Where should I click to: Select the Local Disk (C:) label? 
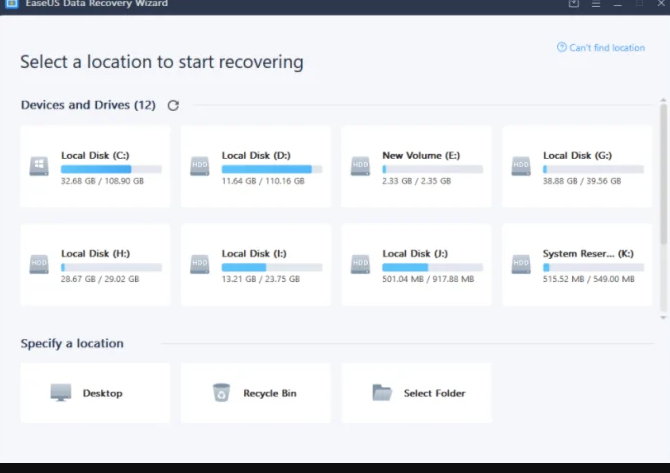[95, 156]
